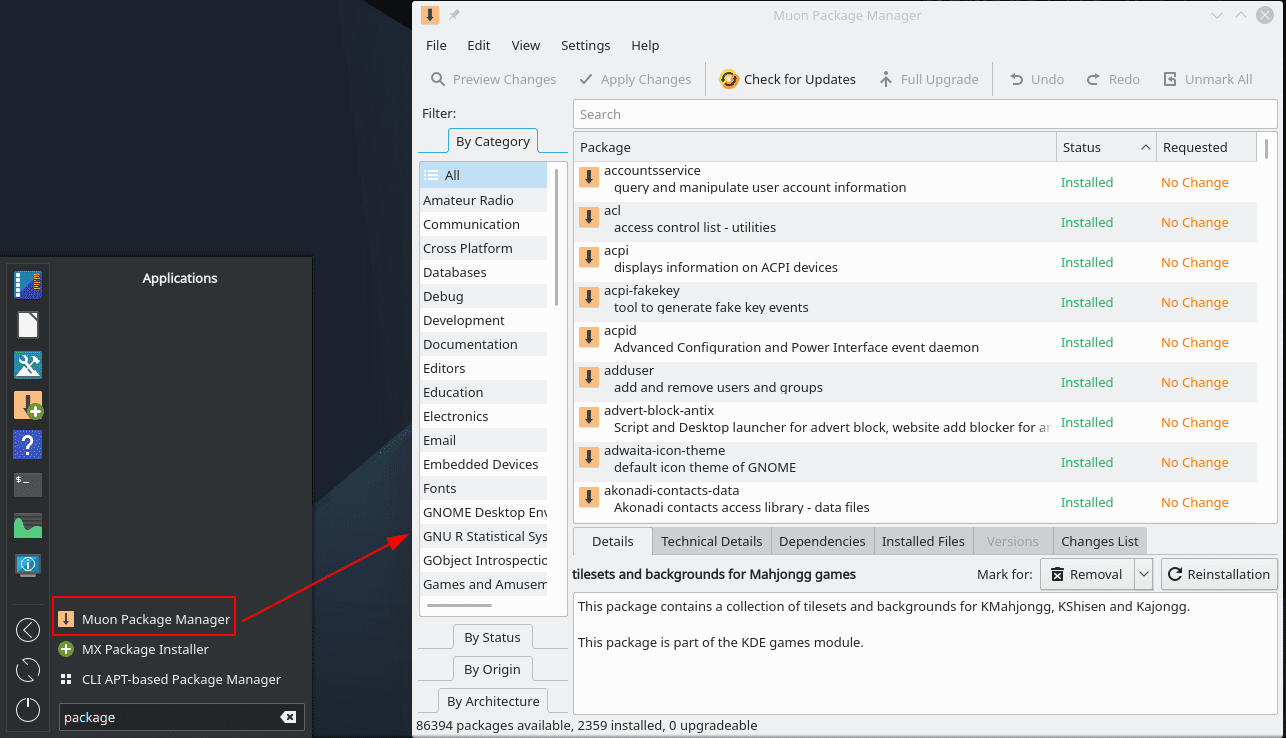1286x738 pixels.
Task: Toggle the pin icon on the title bar
Action: tap(453, 14)
